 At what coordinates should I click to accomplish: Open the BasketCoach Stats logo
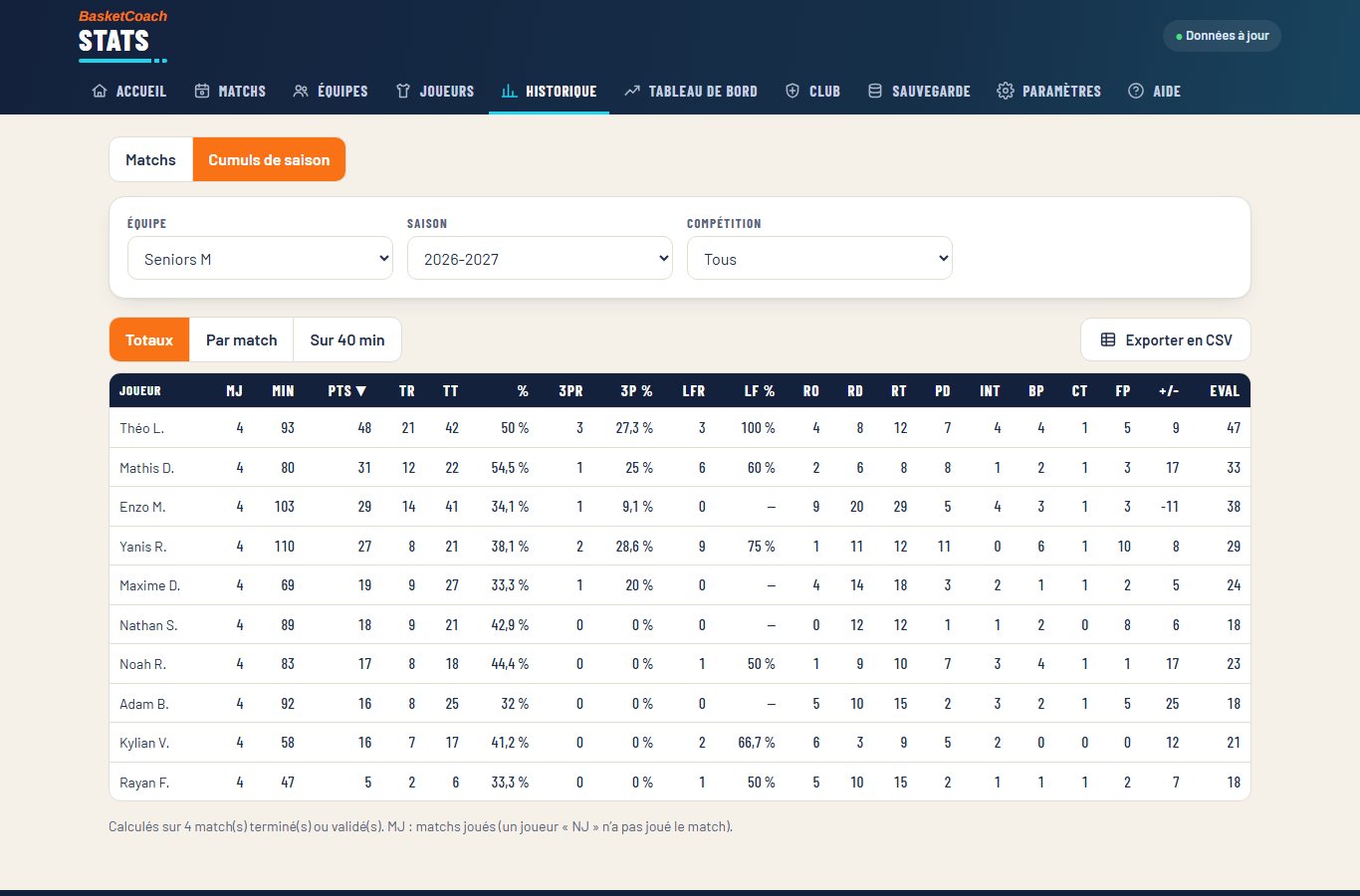(122, 35)
